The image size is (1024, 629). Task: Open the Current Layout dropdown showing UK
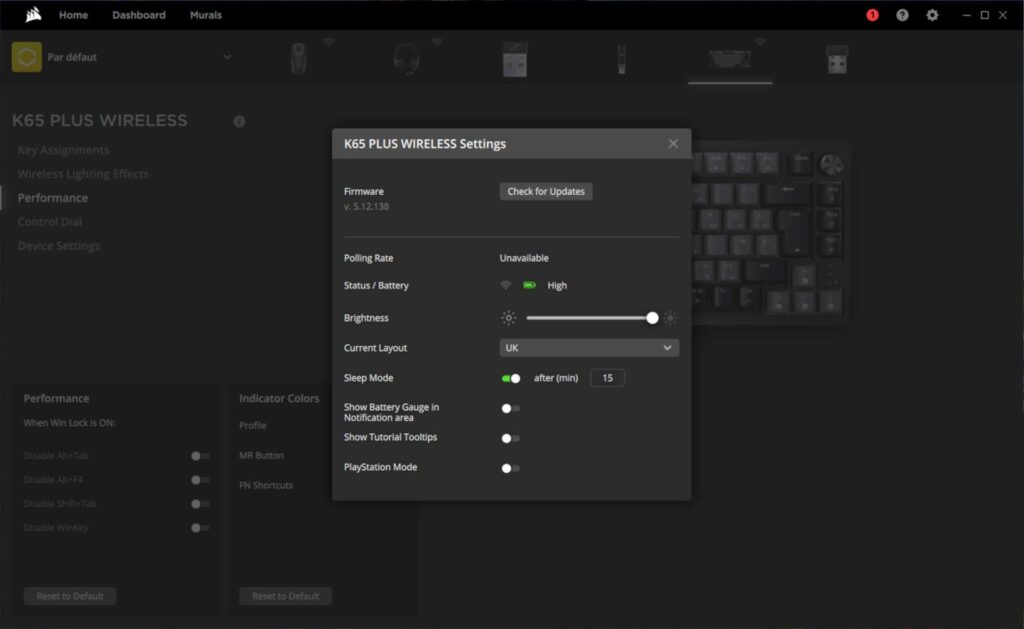[589, 348]
